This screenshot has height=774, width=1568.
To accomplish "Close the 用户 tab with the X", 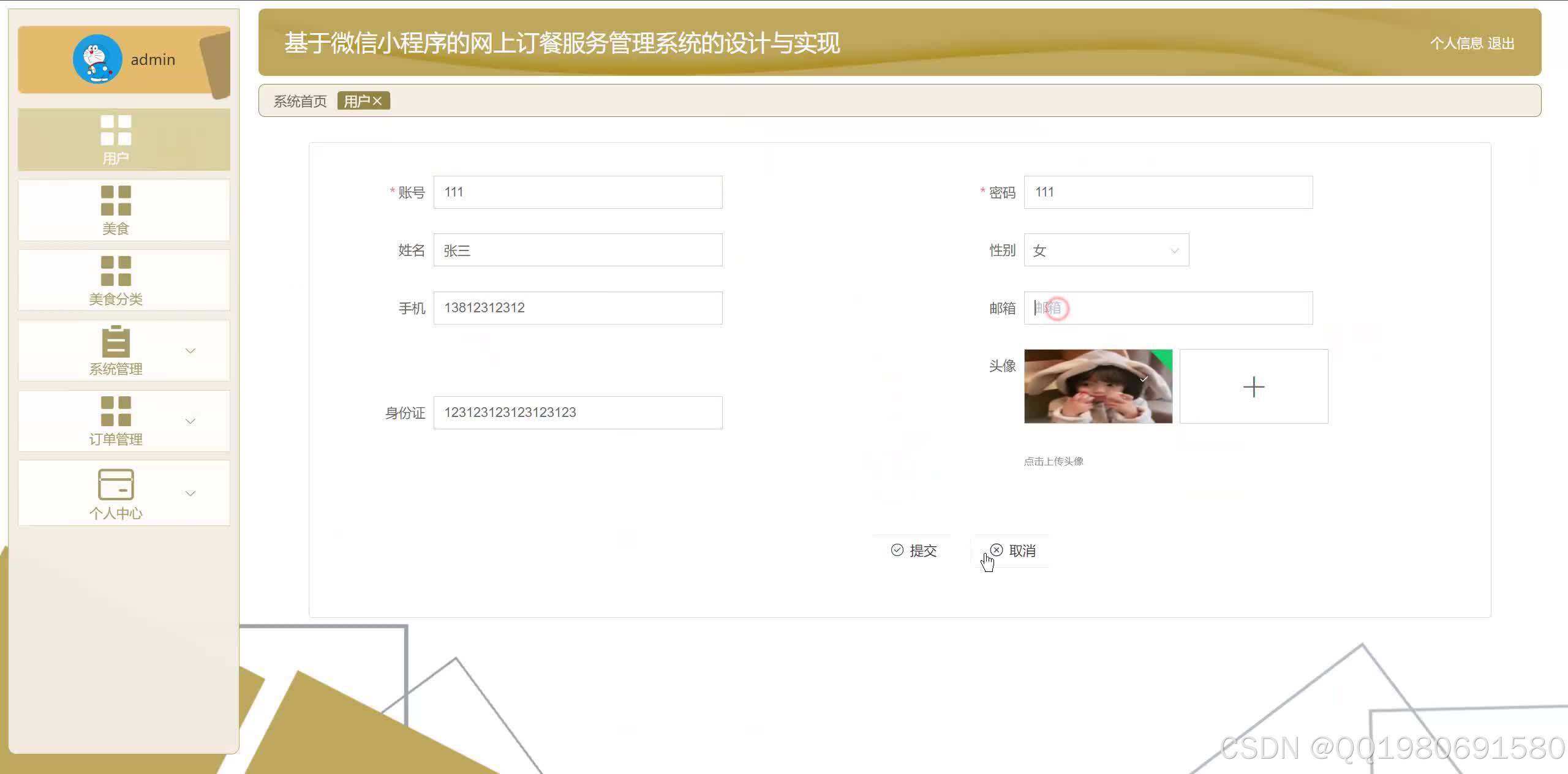I will (x=377, y=101).
